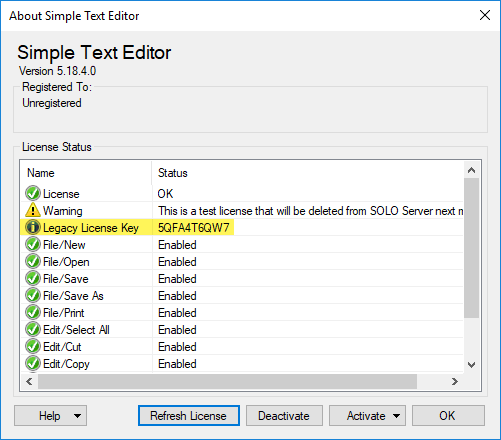Select the License row label
The width and height of the screenshot is (501, 440).
[x=61, y=194]
